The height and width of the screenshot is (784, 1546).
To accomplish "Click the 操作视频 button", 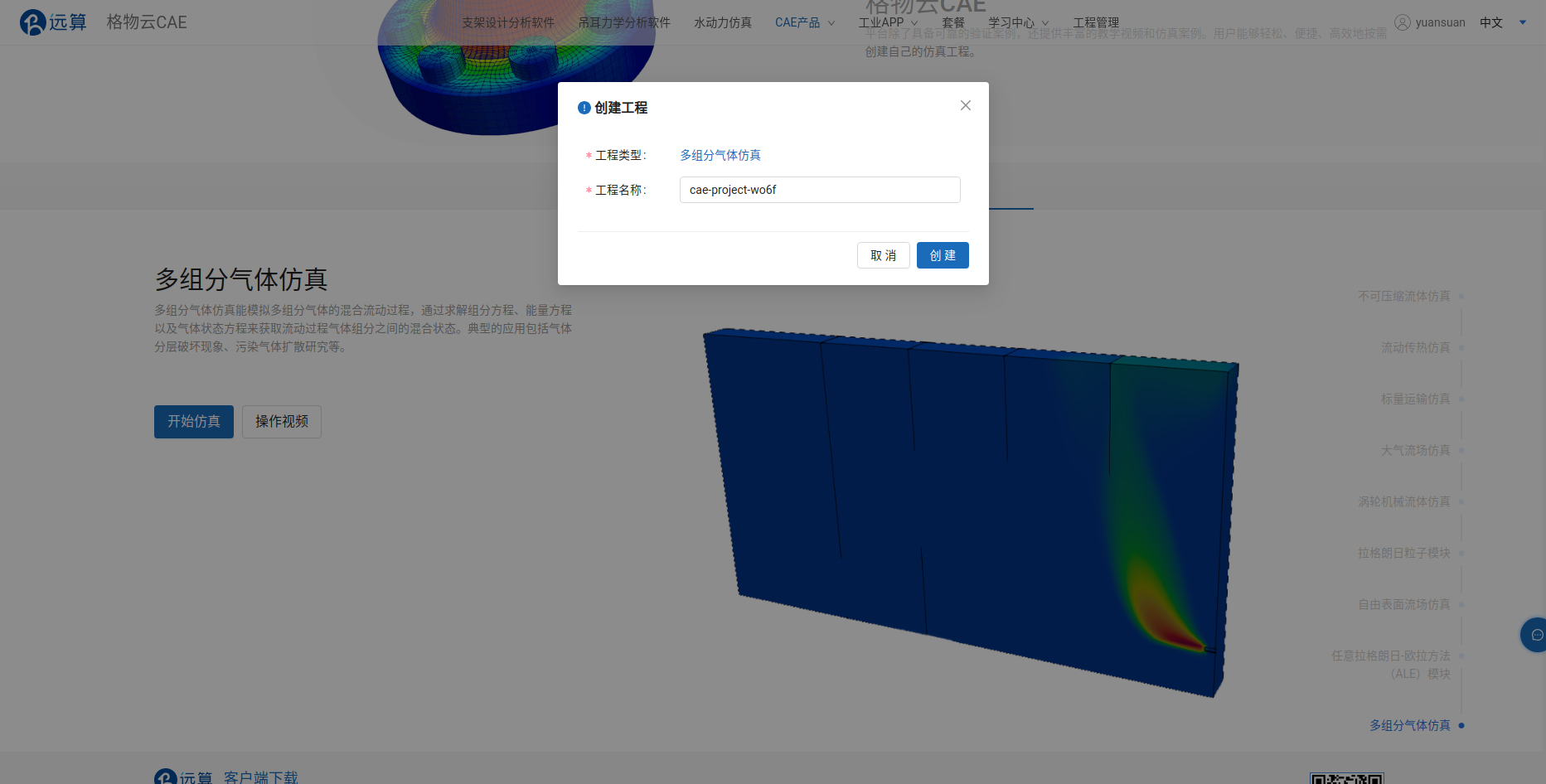I will coord(282,422).
